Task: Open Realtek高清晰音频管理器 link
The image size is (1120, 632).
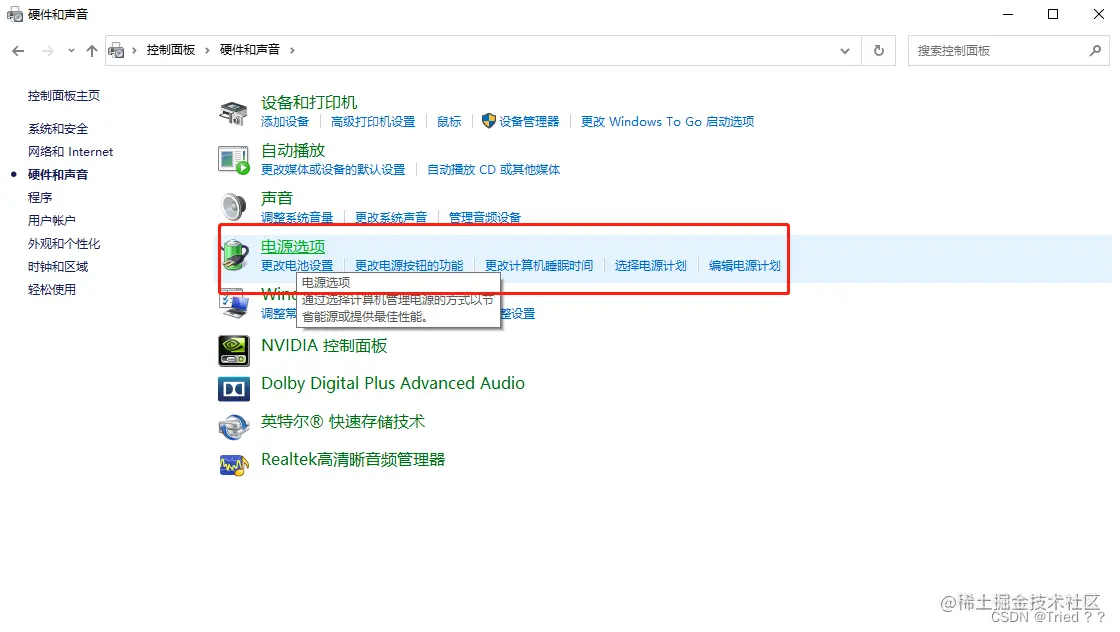Action: coord(353,460)
